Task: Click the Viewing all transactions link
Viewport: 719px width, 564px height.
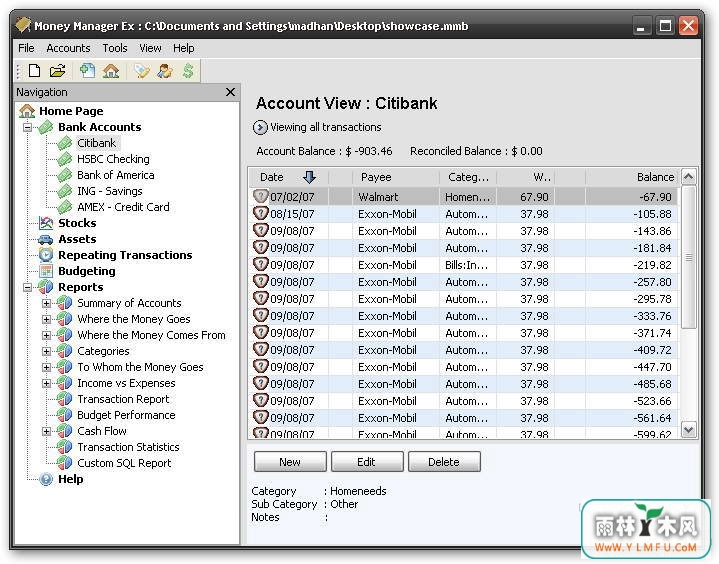Action: pos(326,127)
